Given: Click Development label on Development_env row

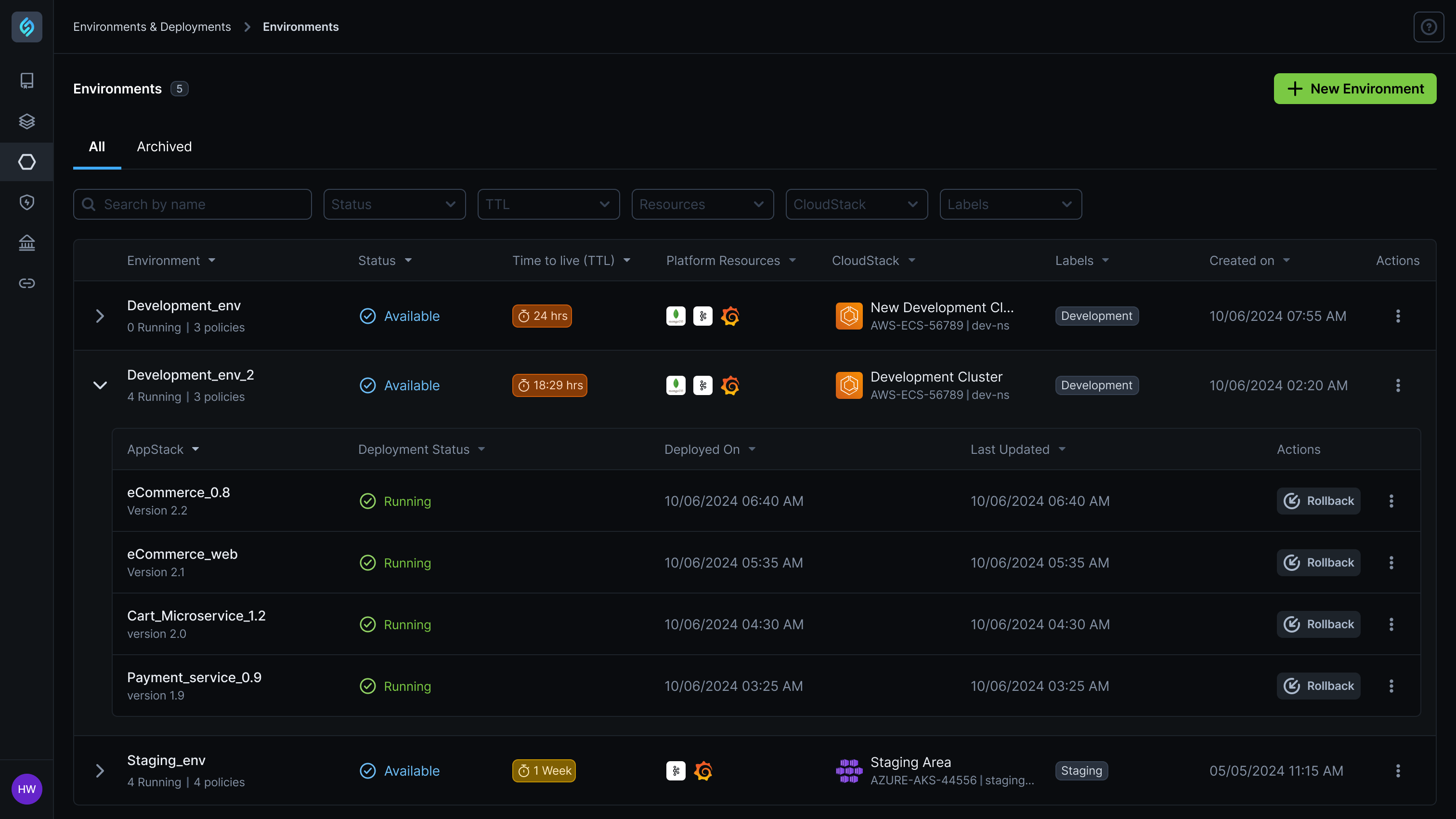Looking at the screenshot, I should click(x=1096, y=316).
